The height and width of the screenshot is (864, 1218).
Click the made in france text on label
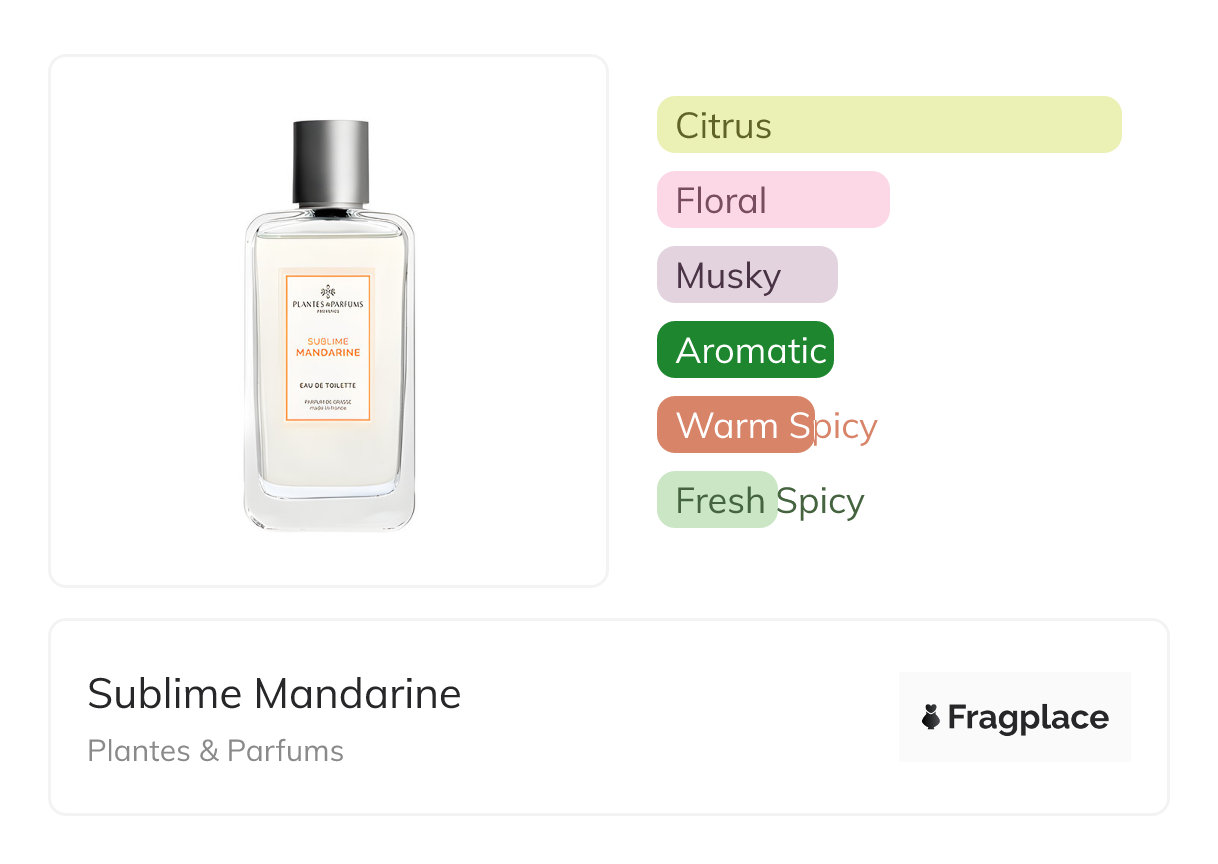pos(328,409)
